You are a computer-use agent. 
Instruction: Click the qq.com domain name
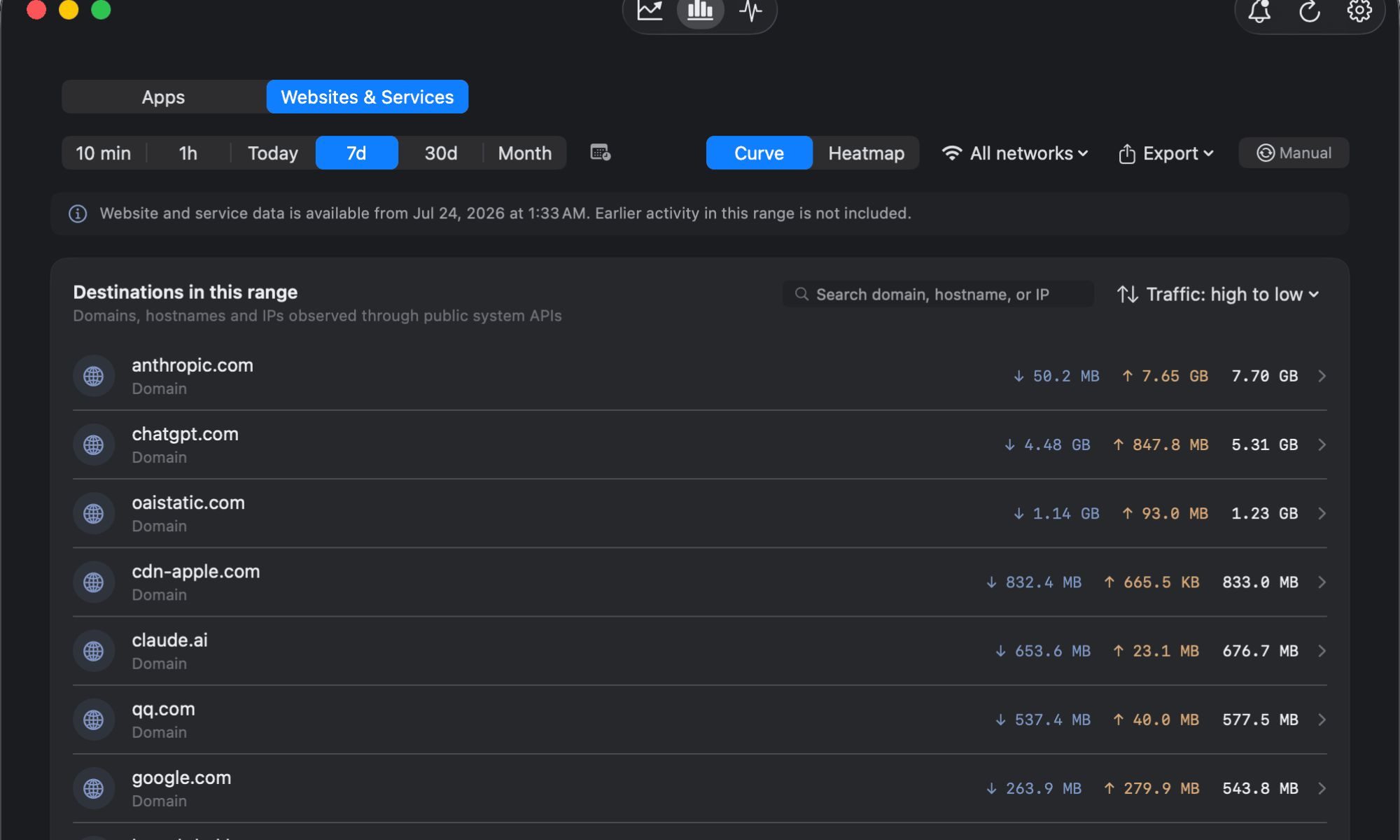pos(163,709)
